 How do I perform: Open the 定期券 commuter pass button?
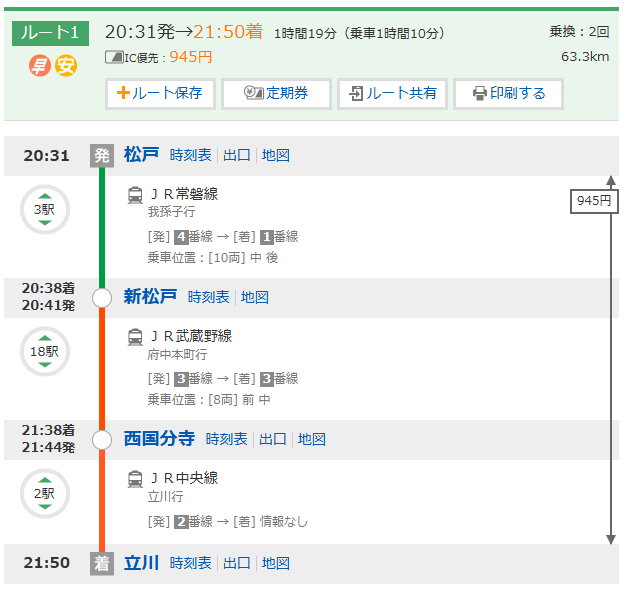coord(276,94)
